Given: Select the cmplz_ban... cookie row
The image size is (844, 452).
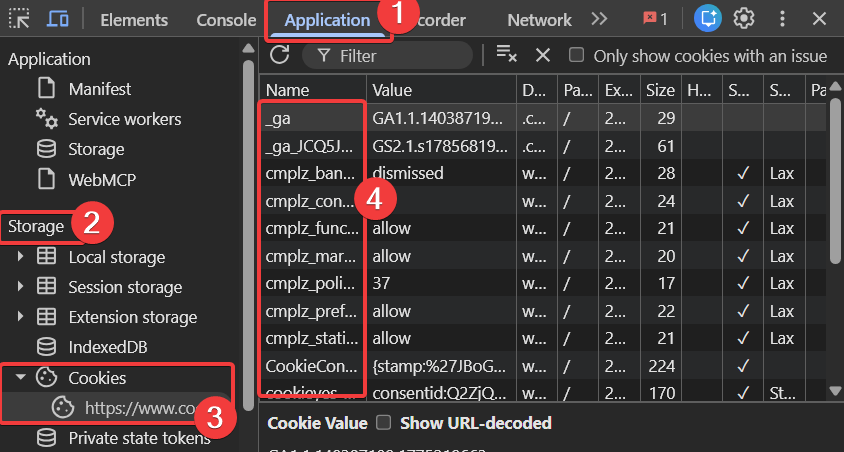Looking at the screenshot, I should pyautogui.click(x=544, y=173).
